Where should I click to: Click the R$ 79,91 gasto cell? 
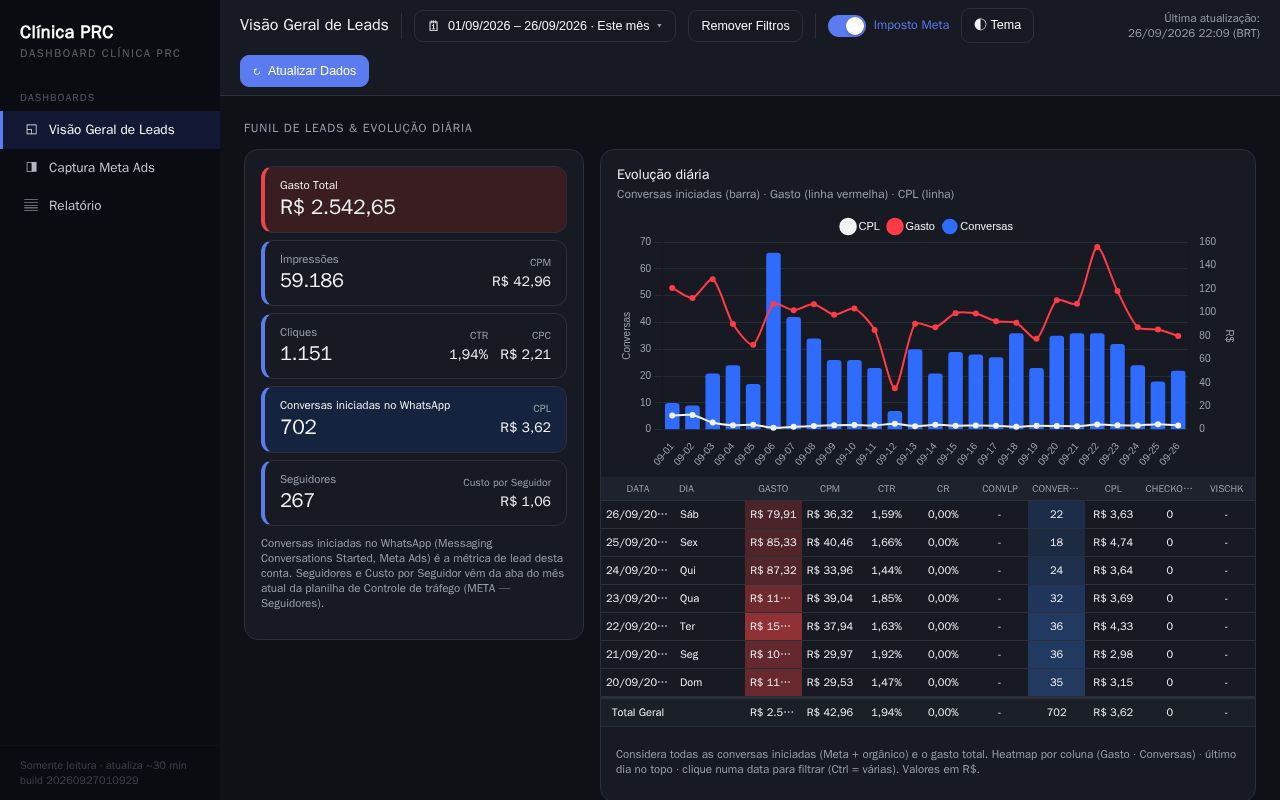(773, 514)
